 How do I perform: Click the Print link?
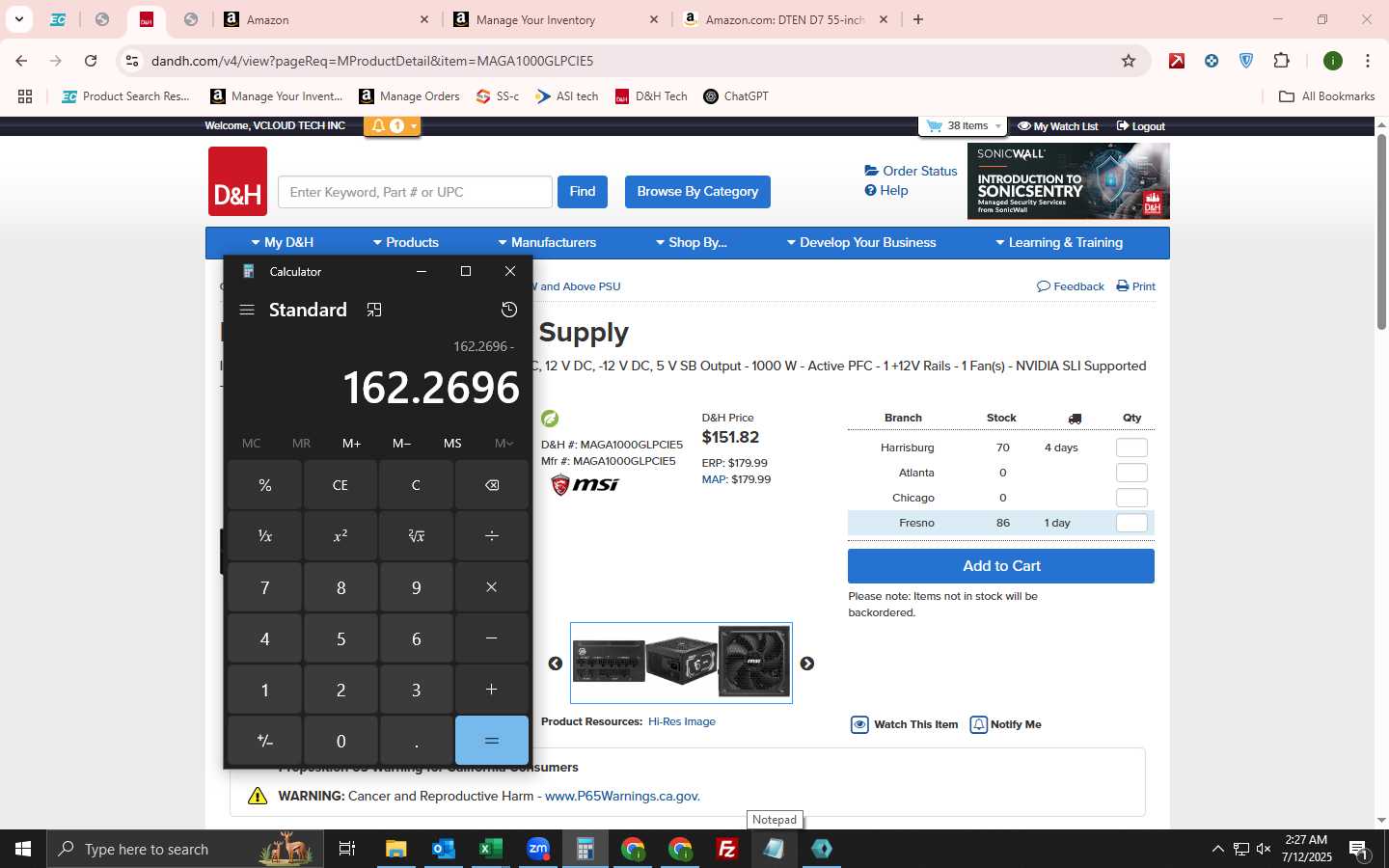(1136, 286)
